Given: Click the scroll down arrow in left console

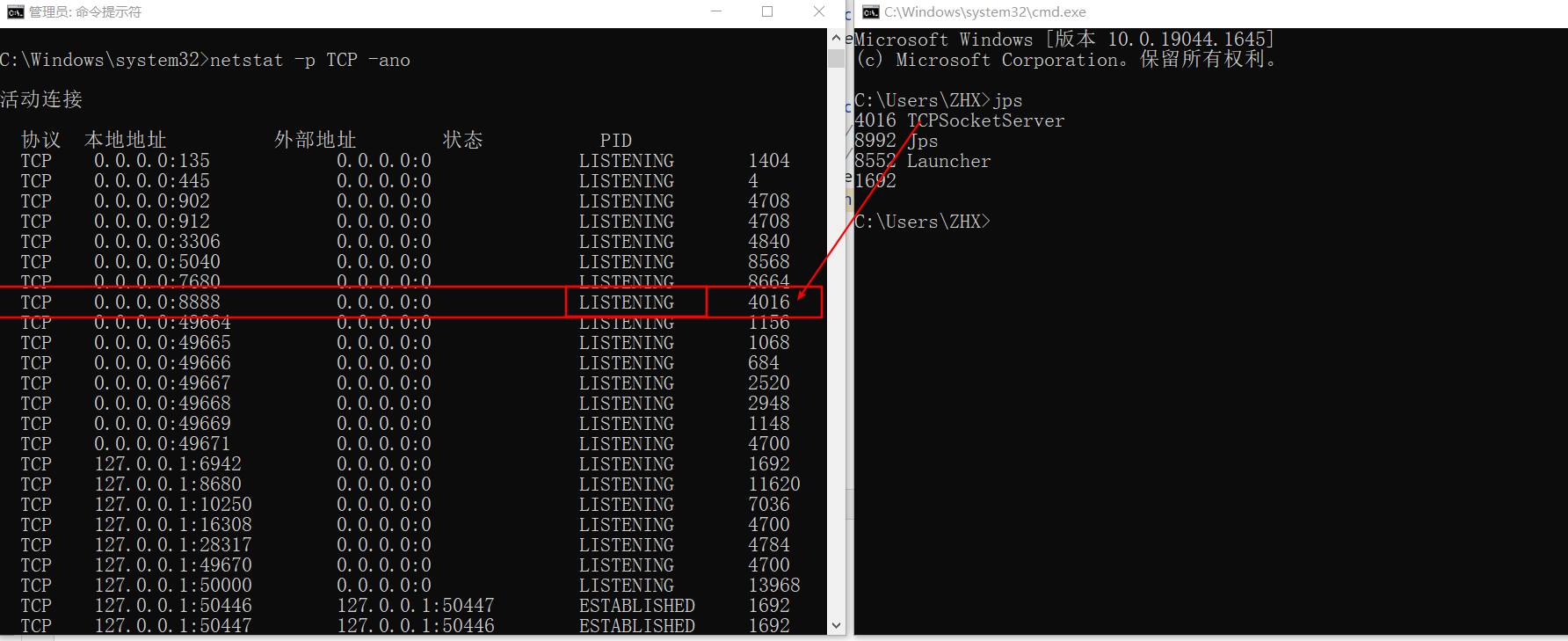Looking at the screenshot, I should pos(836,626).
